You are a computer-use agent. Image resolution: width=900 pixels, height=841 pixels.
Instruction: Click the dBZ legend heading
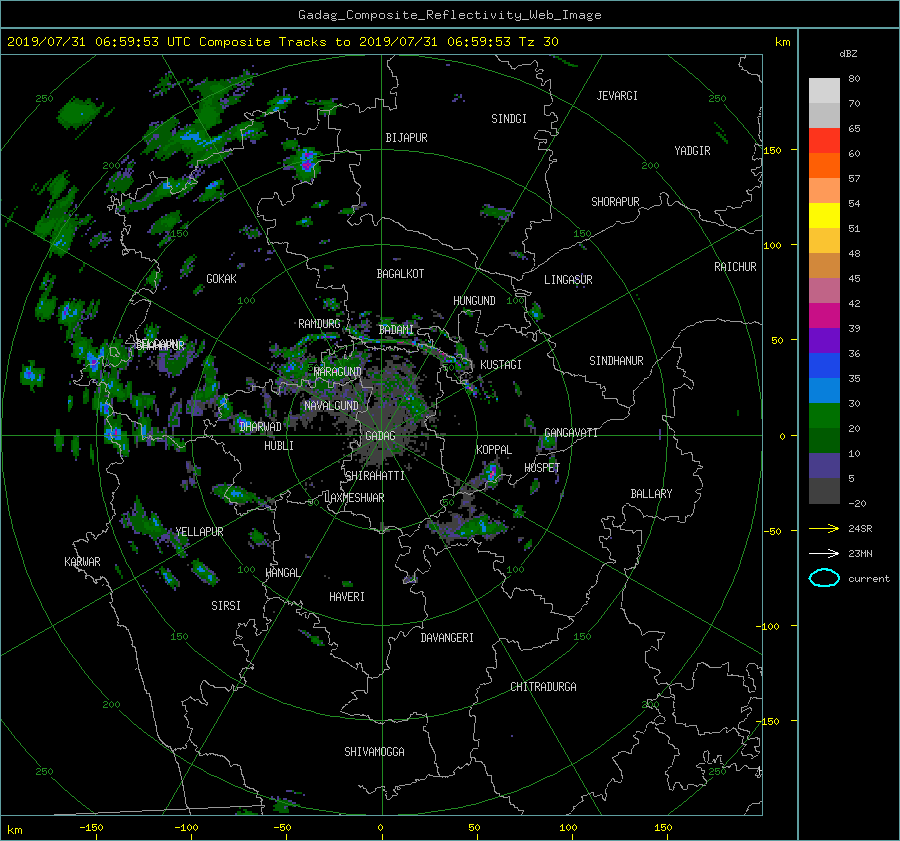tap(848, 54)
